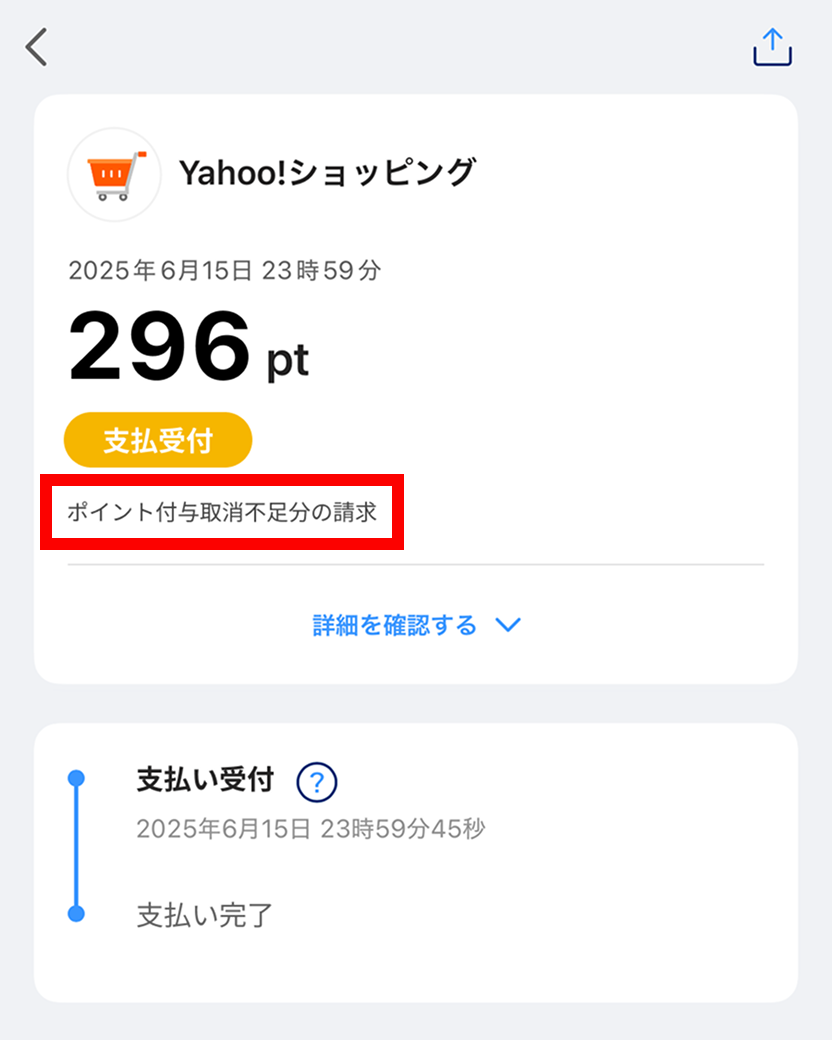Open the question mark help icon
Image resolution: width=832 pixels, height=1040 pixels.
click(x=317, y=782)
